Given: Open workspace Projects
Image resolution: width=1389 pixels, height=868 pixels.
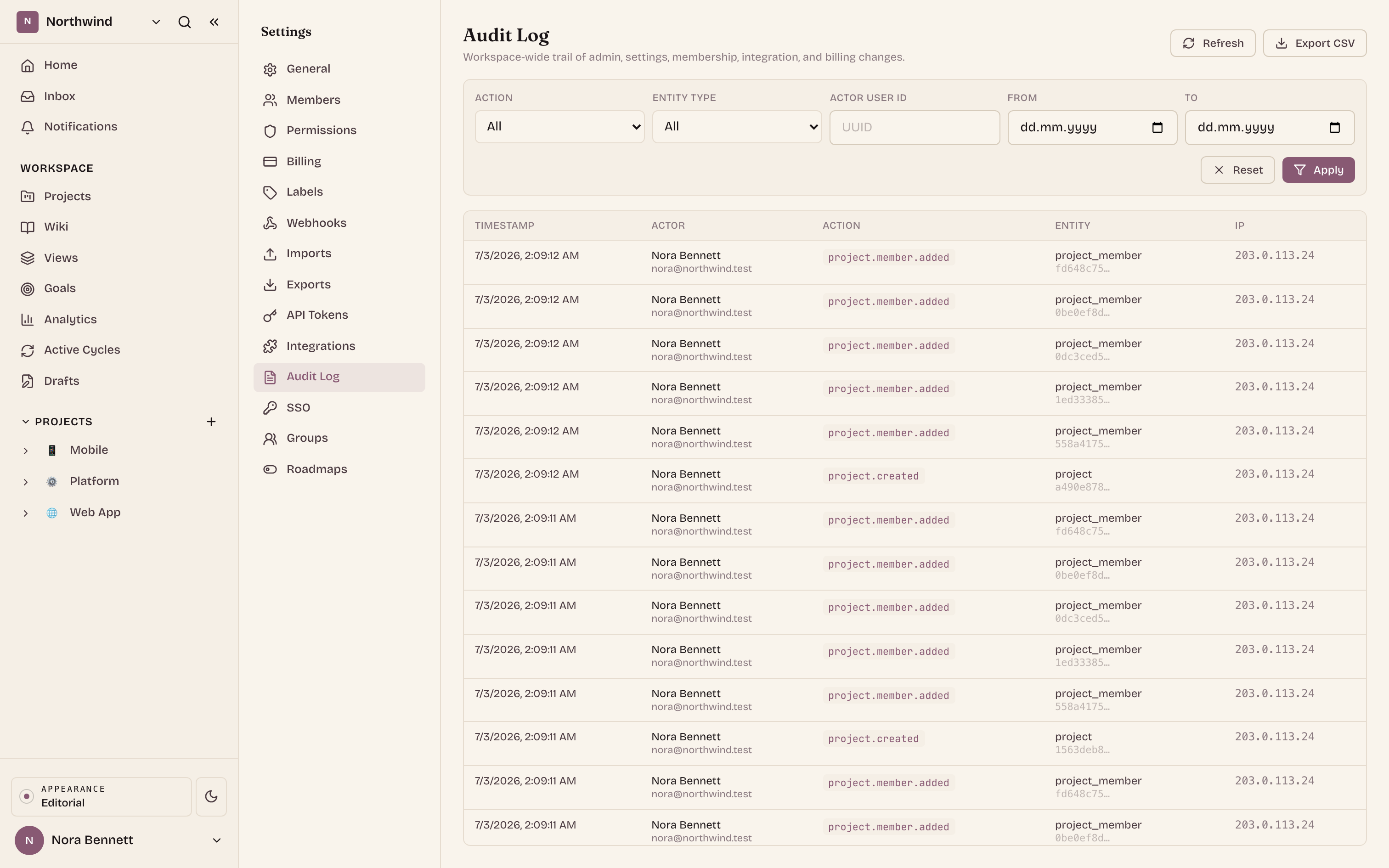Looking at the screenshot, I should (x=119, y=197).
